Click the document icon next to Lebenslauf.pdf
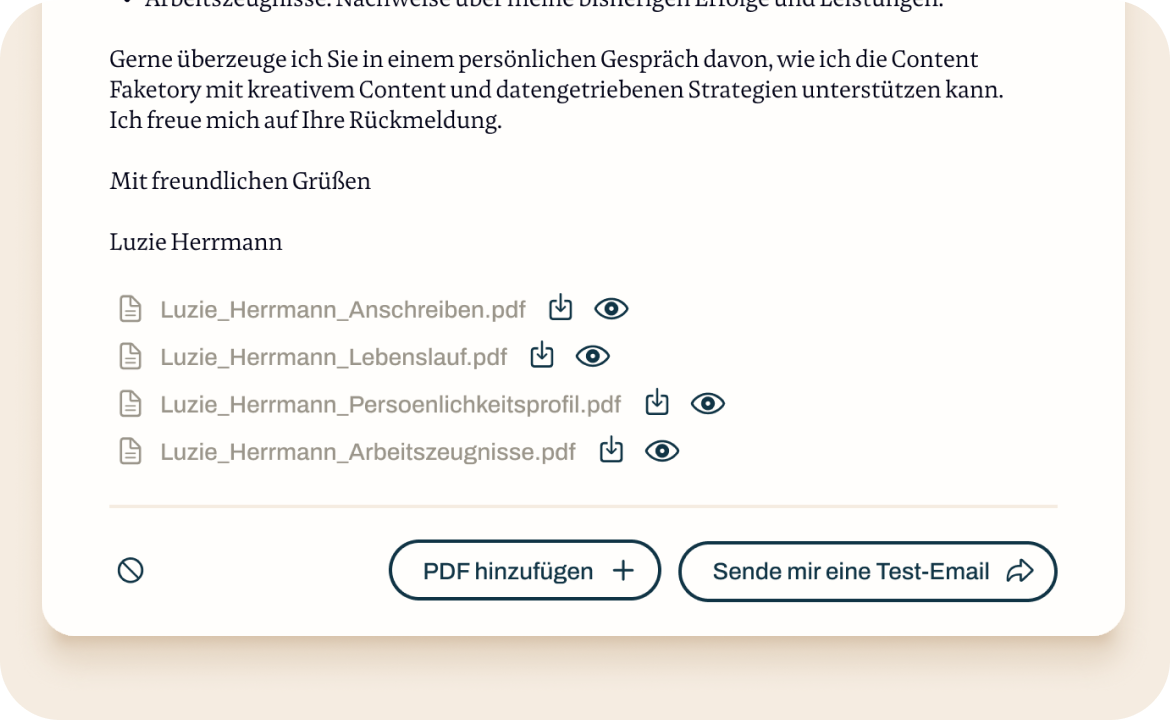The image size is (1170, 720). pyautogui.click(x=129, y=355)
